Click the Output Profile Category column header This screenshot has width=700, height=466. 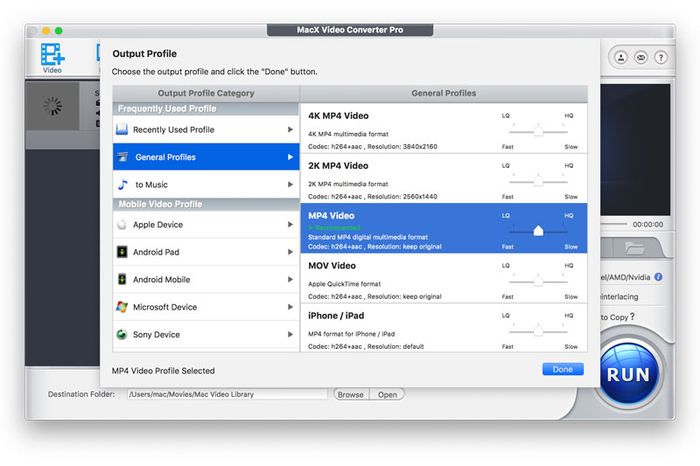coord(206,93)
